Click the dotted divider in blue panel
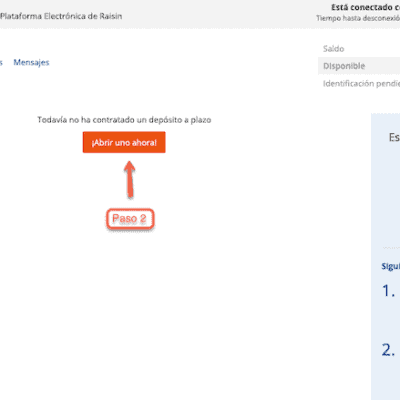400x400 pixels. (391, 247)
